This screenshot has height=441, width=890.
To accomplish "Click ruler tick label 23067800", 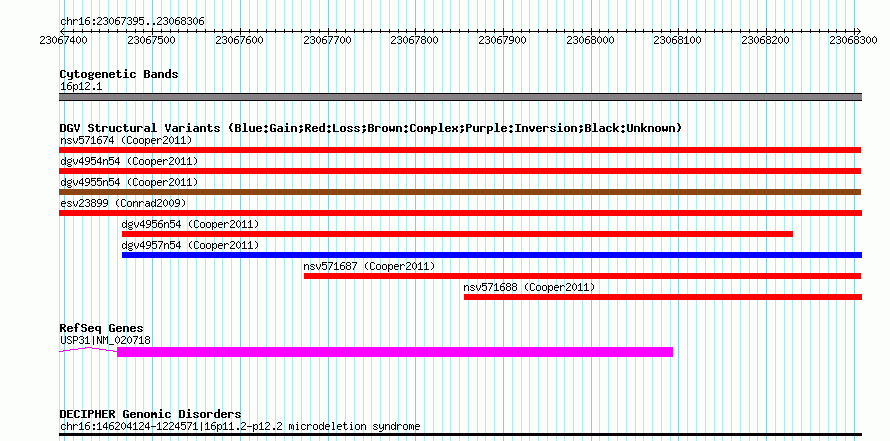I will coord(415,40).
